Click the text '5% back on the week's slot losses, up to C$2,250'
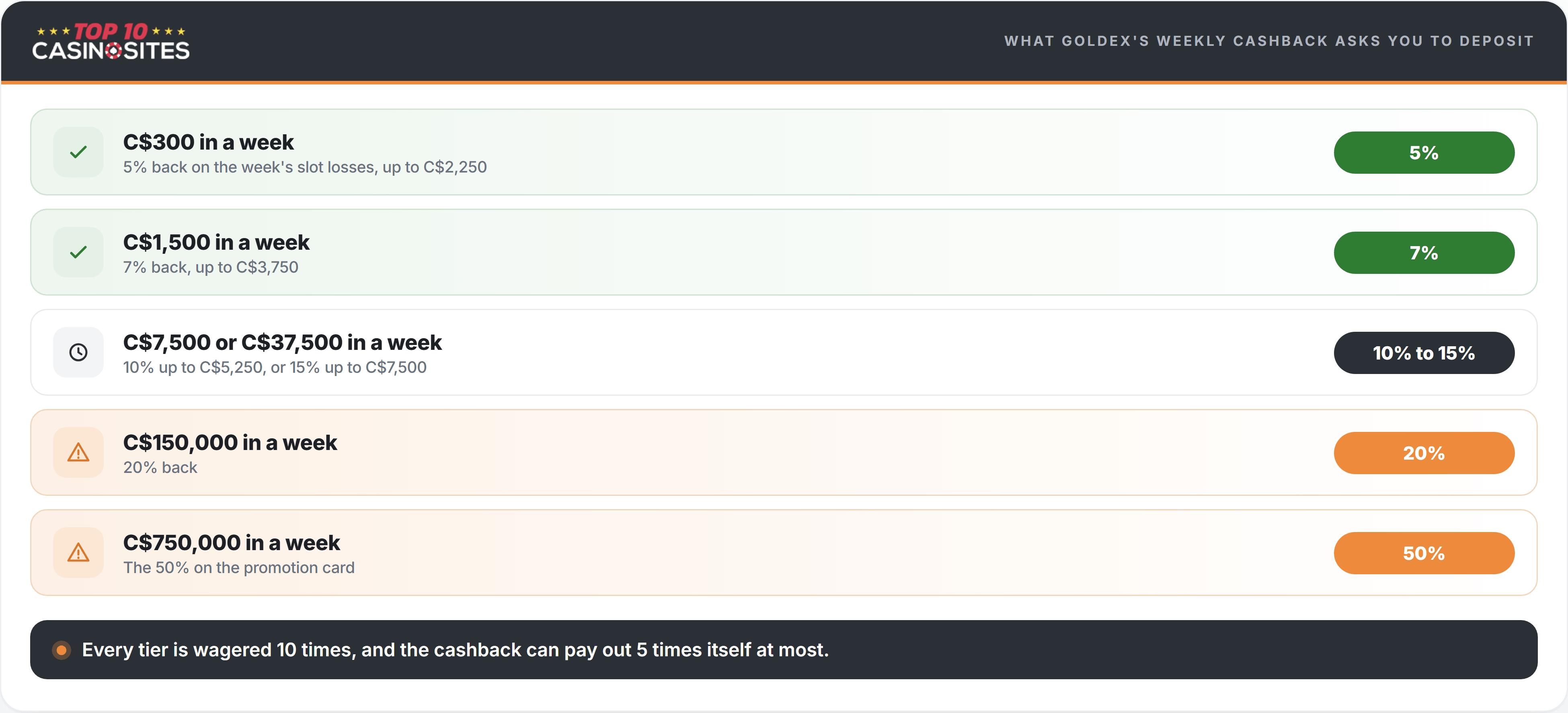This screenshot has height=713, width=1568. pos(305,167)
